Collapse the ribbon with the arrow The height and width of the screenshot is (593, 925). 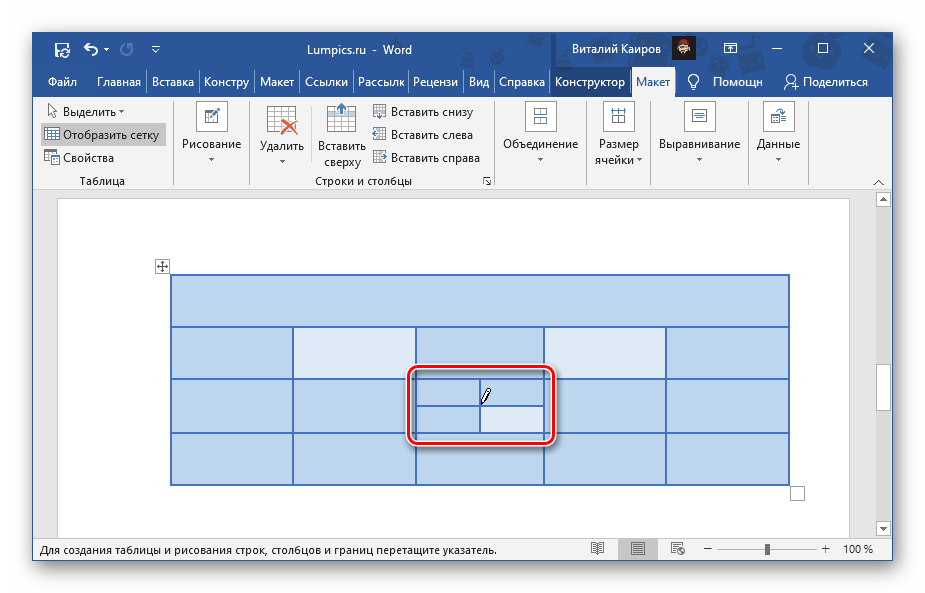[x=879, y=182]
